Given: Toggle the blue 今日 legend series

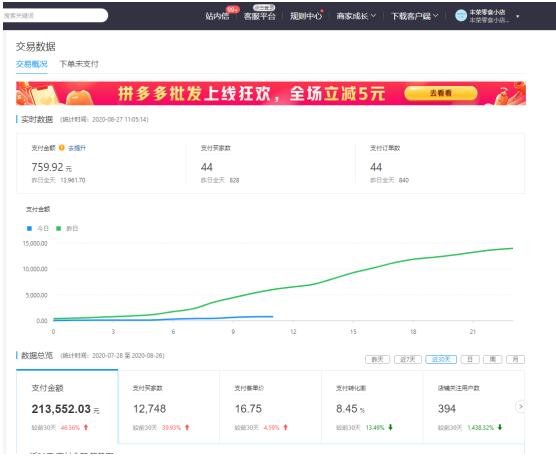Looking at the screenshot, I should click(38, 228).
